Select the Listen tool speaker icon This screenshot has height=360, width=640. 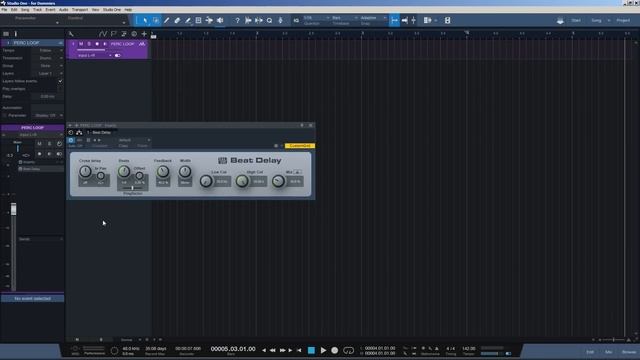[220, 20]
